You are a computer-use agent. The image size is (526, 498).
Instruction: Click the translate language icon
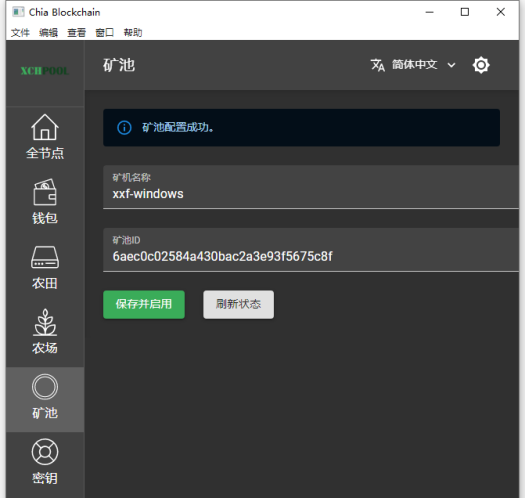[377, 65]
